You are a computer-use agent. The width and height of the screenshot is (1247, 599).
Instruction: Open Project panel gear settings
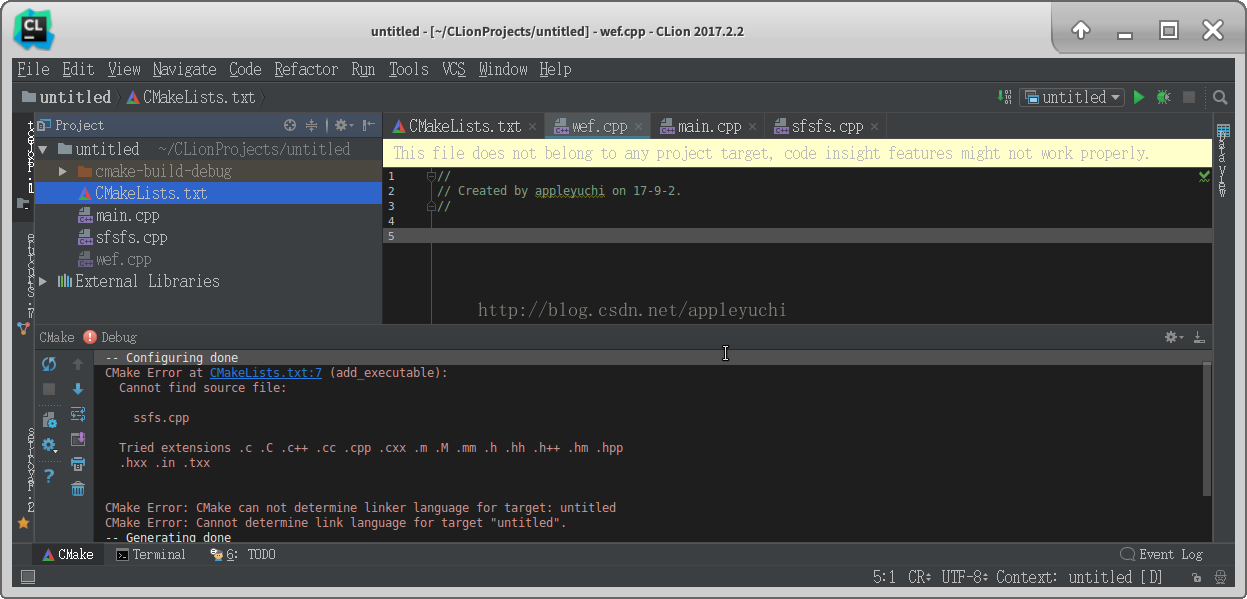[343, 125]
